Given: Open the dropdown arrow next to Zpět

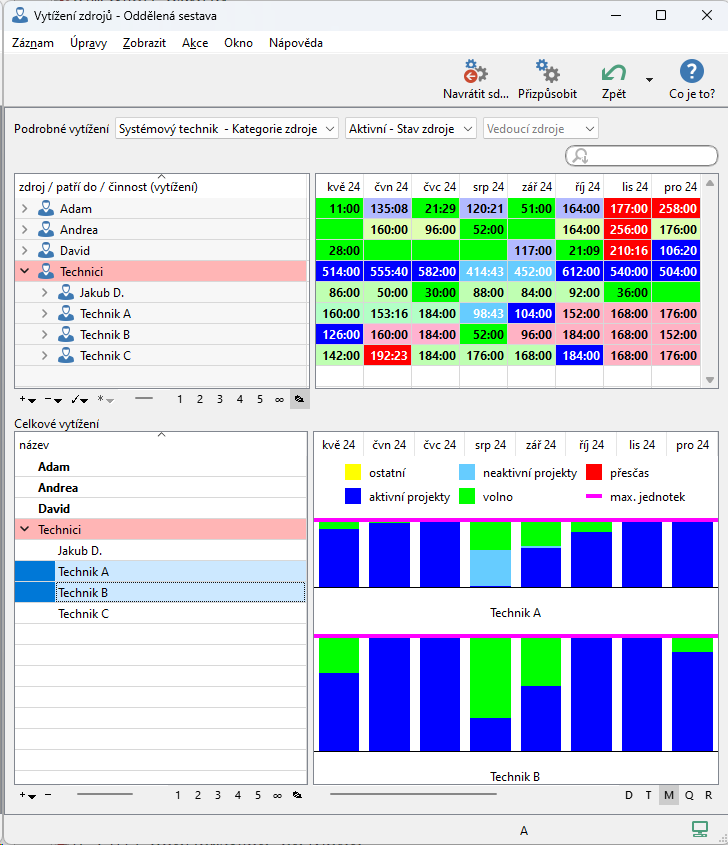Looking at the screenshot, I should [x=650, y=80].
